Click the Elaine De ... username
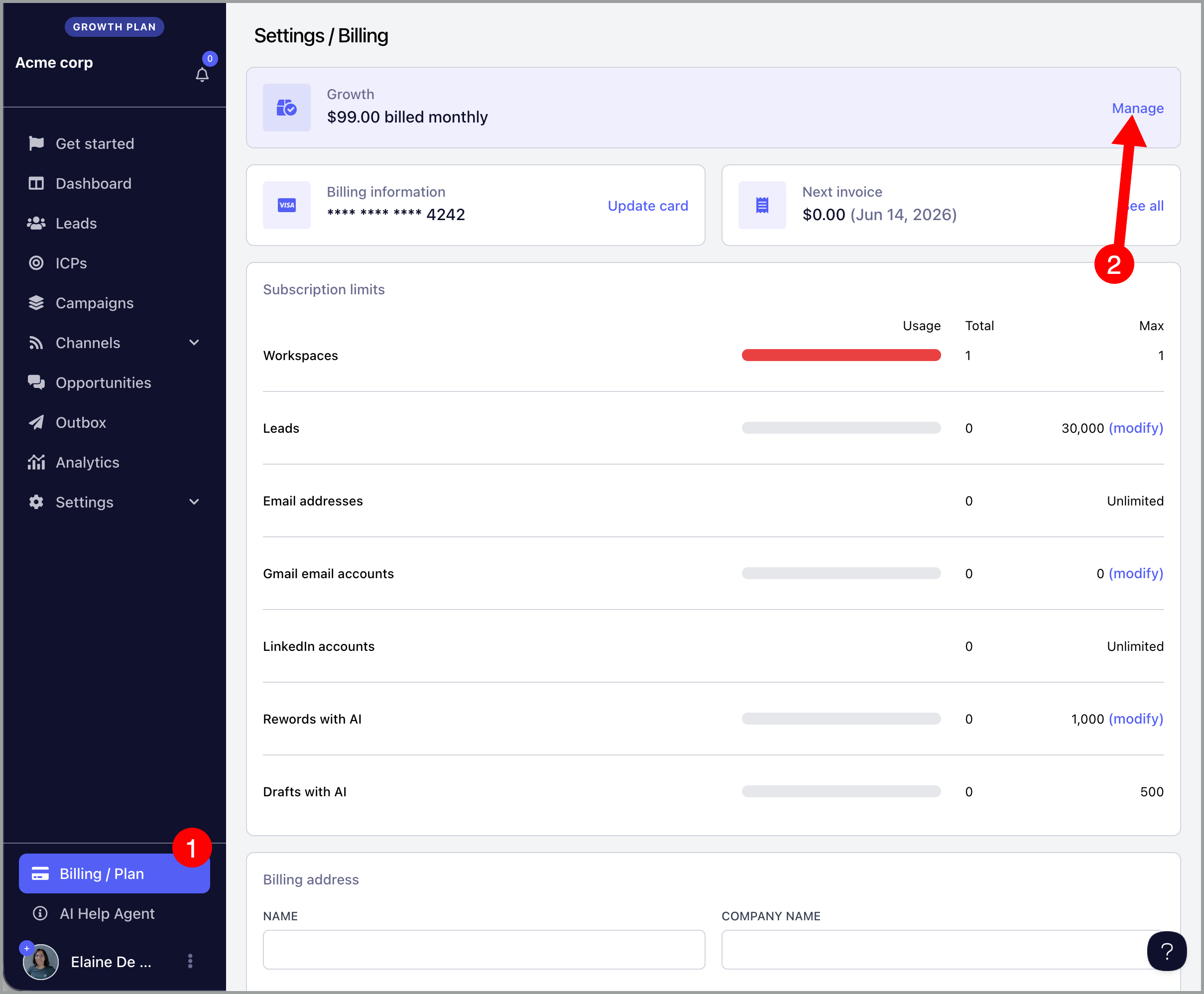The width and height of the screenshot is (1204, 994). pos(111,962)
